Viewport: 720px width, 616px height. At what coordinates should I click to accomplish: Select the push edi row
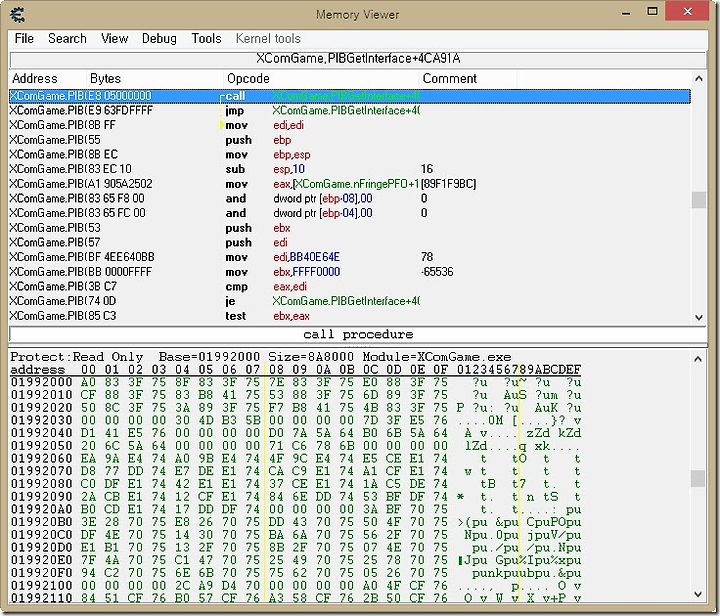point(349,243)
